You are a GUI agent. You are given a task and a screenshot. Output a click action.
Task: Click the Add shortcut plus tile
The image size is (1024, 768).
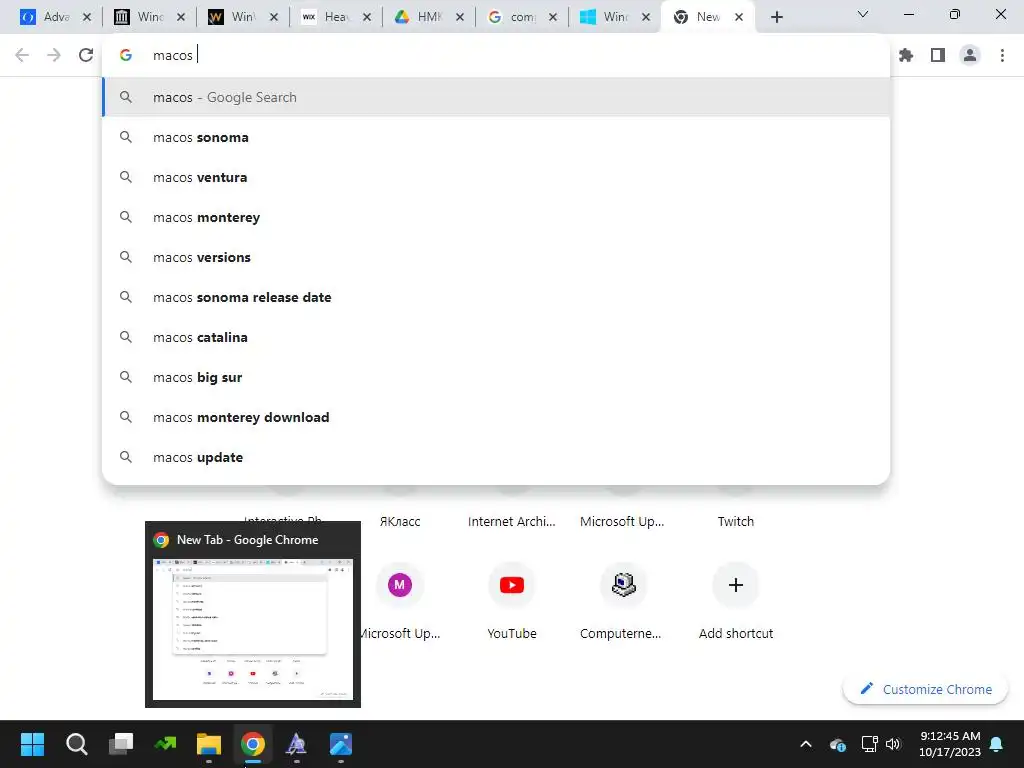735,585
